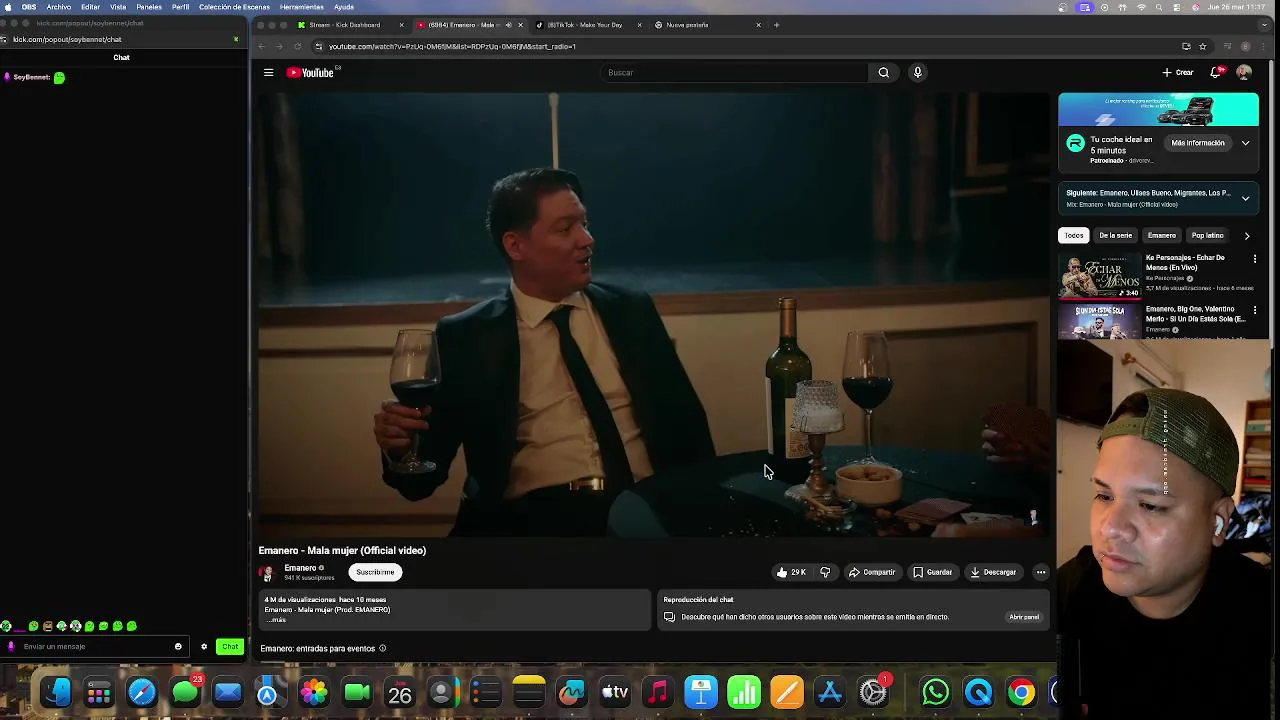This screenshot has height=720, width=1280.
Task: Open Safari from the Dock
Action: point(142,692)
